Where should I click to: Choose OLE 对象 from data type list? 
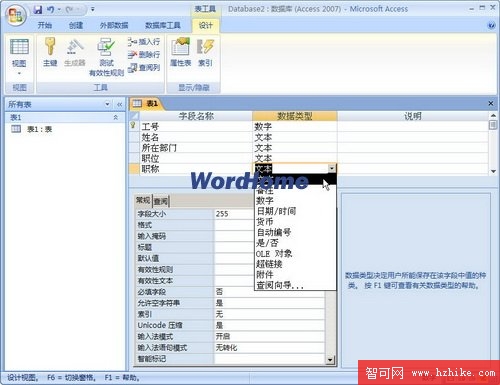point(295,254)
